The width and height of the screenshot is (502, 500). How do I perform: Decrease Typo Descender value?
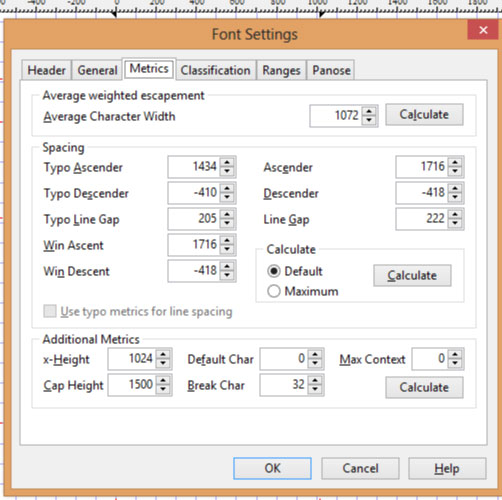[x=227, y=197]
